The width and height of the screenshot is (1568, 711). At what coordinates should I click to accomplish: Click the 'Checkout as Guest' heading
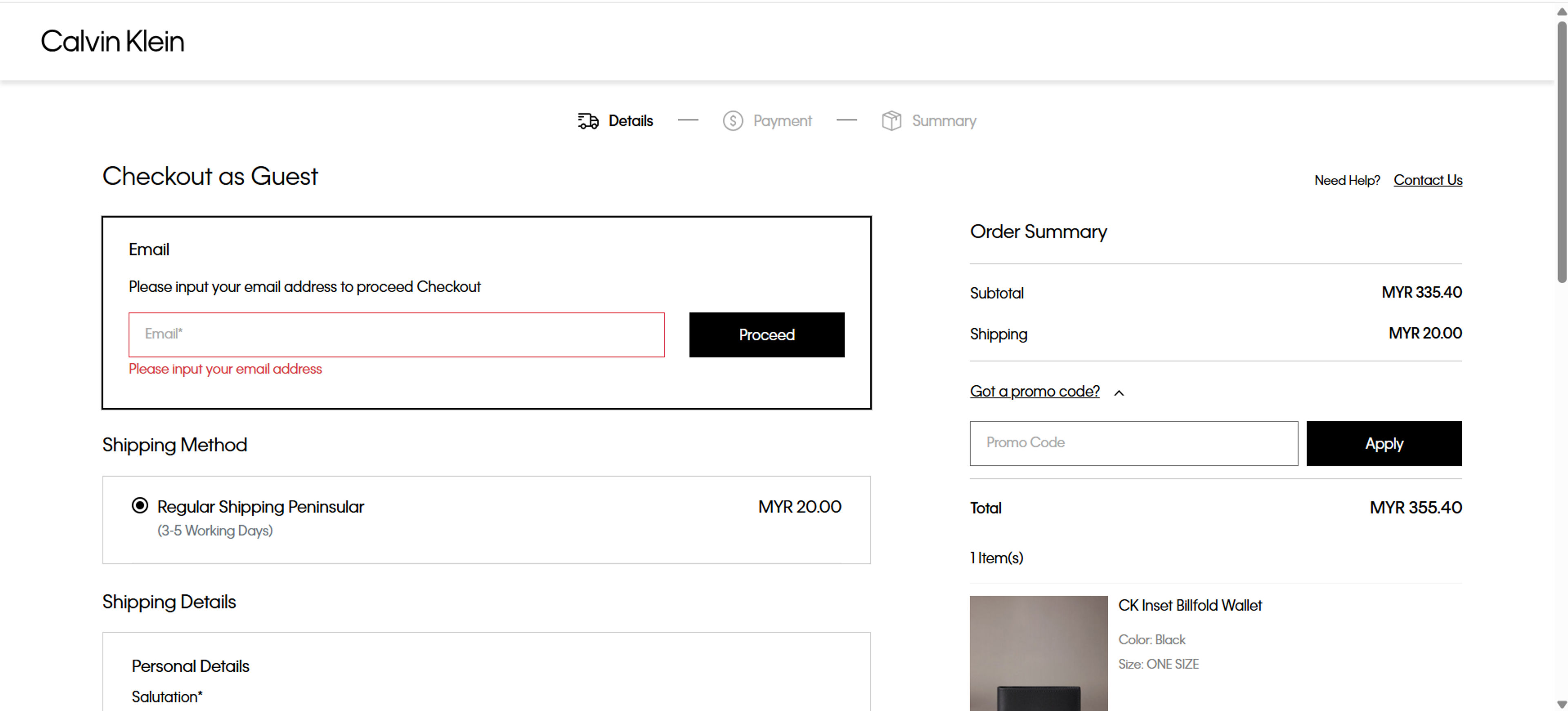click(210, 176)
